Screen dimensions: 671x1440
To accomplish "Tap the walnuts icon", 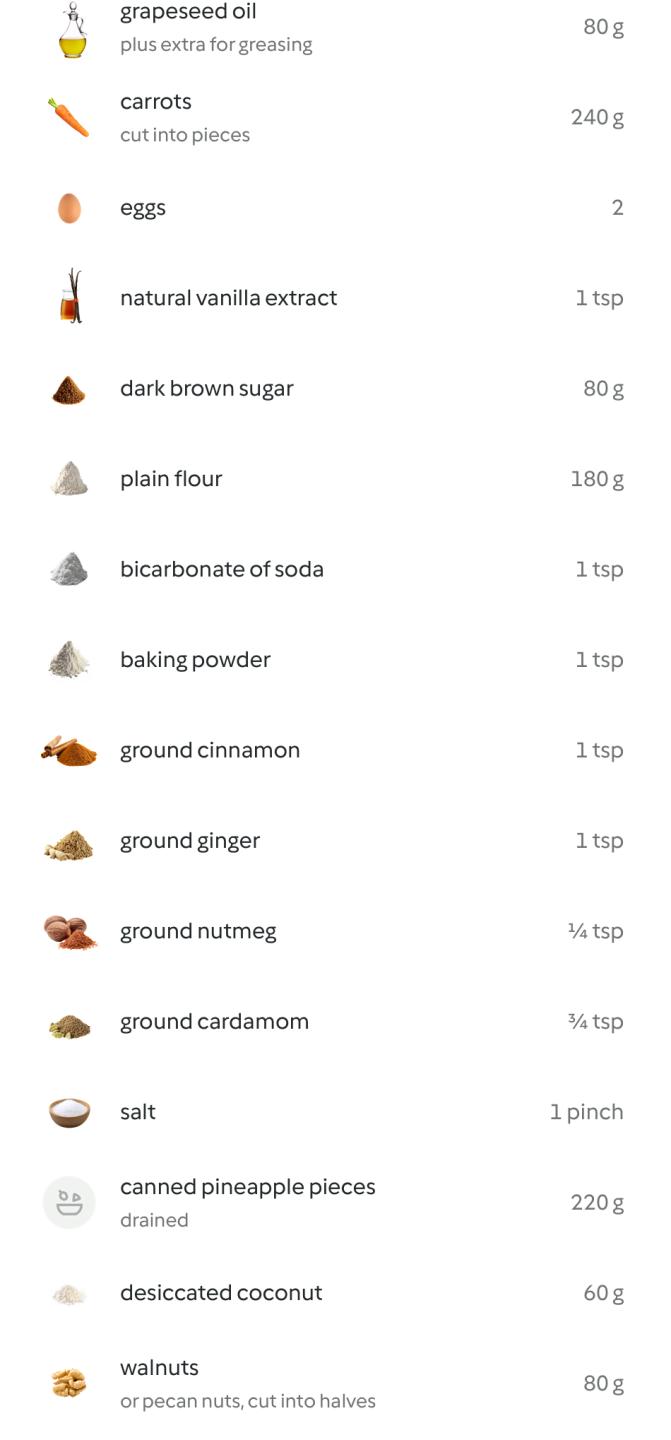I will (69, 1383).
